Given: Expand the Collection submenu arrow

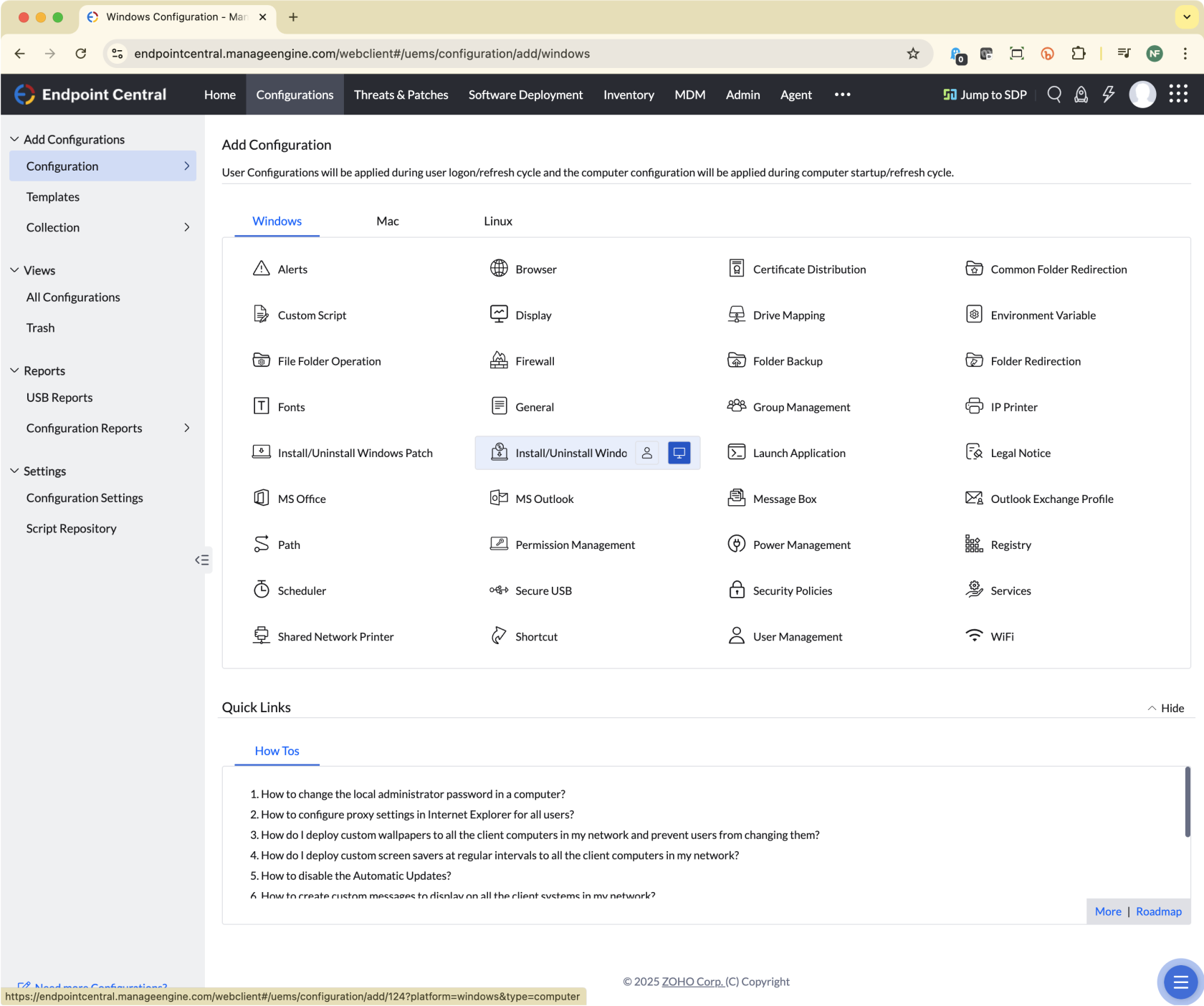Looking at the screenshot, I should tap(187, 227).
